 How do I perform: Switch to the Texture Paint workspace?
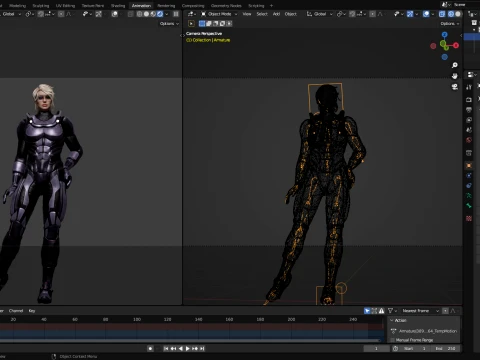pos(93,6)
